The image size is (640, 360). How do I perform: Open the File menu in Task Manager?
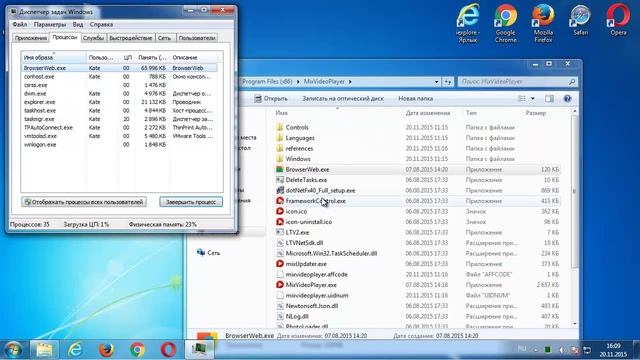tap(20, 24)
